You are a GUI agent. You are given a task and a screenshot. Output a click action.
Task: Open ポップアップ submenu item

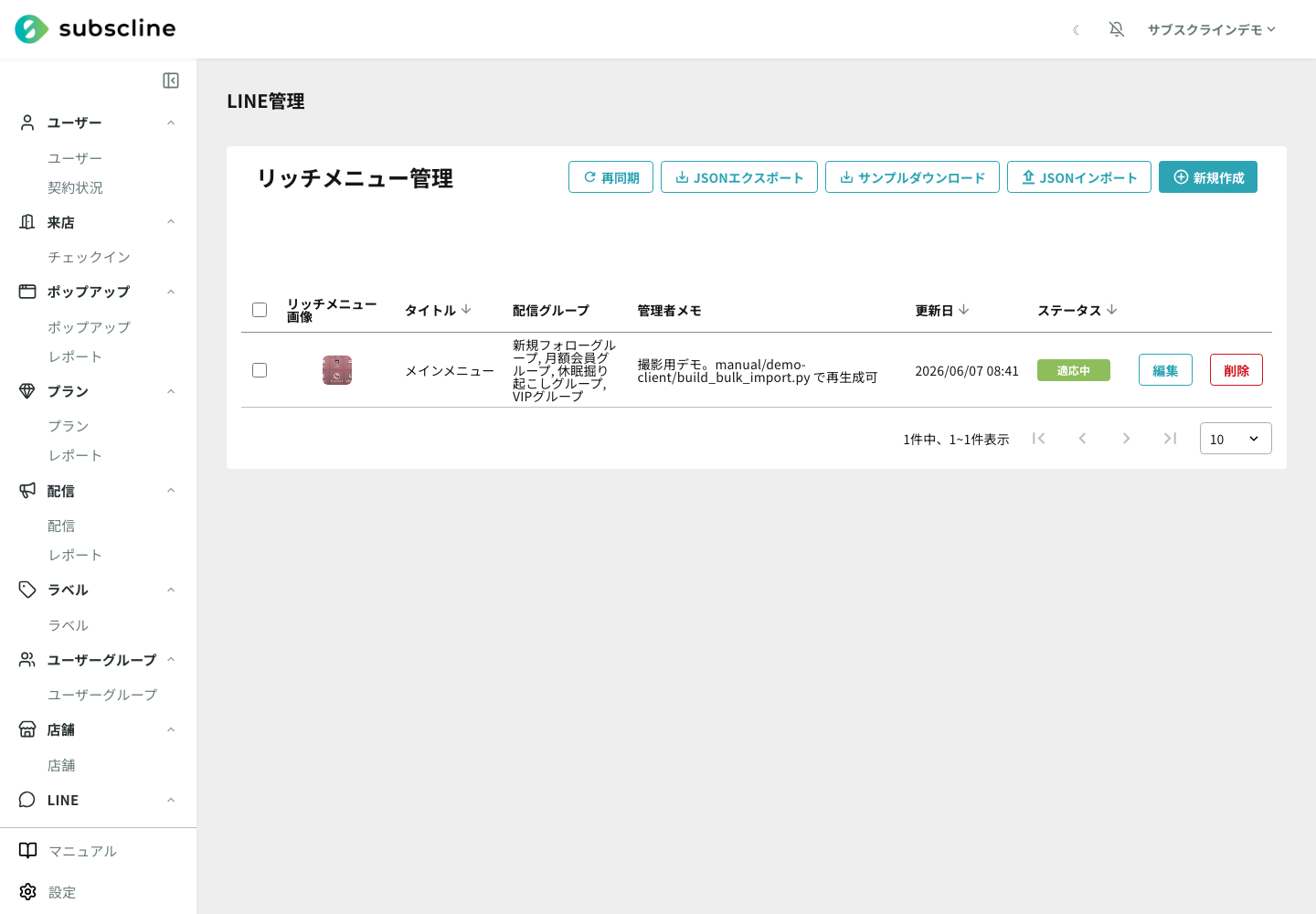tap(89, 327)
